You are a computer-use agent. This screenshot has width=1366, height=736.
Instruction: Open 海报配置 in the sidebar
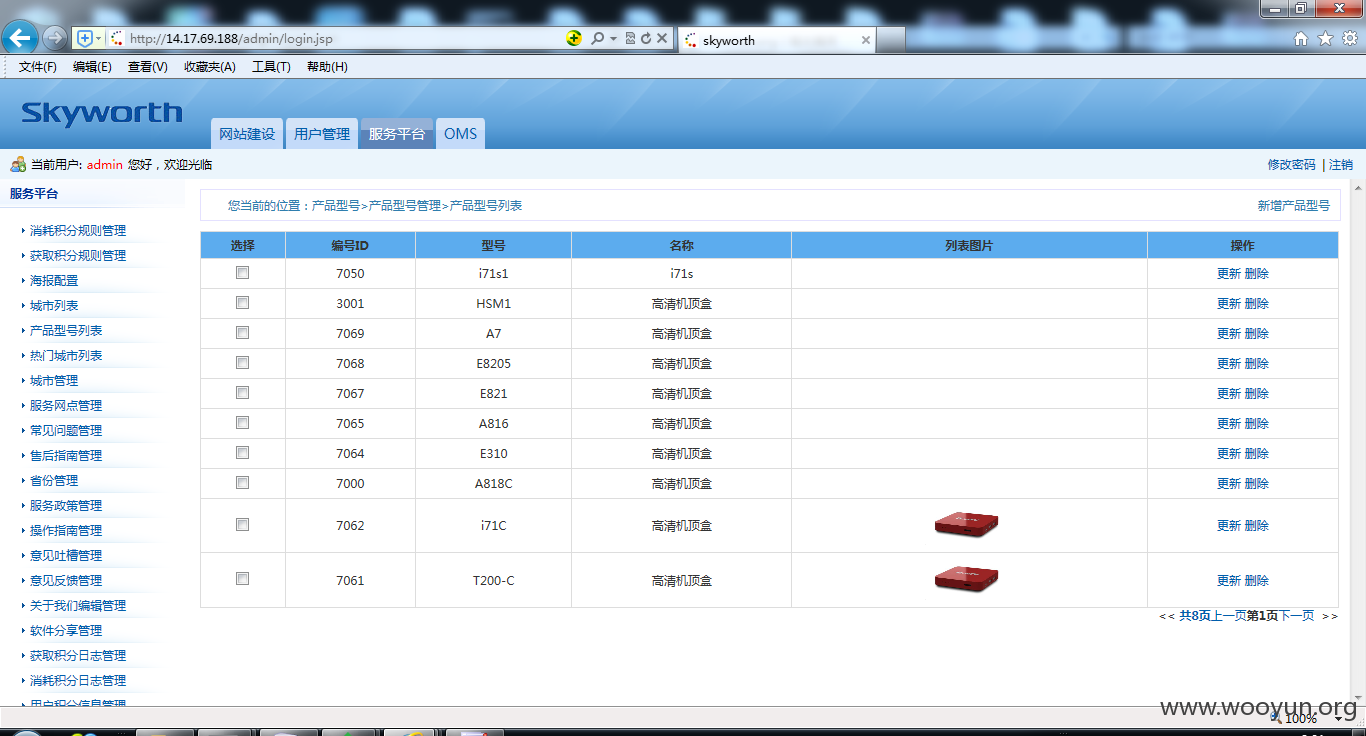54,281
